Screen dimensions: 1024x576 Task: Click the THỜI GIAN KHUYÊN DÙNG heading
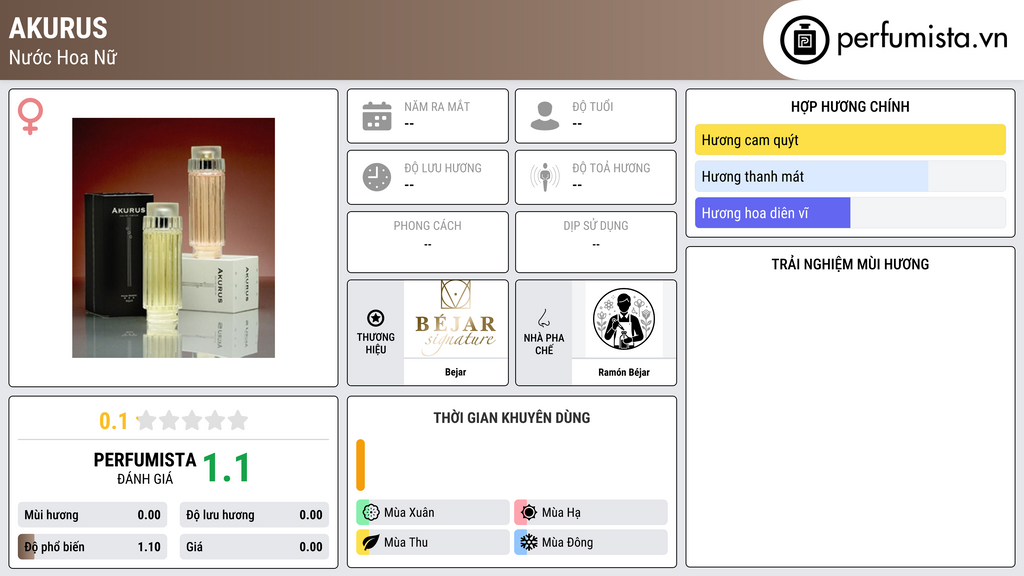(512, 417)
